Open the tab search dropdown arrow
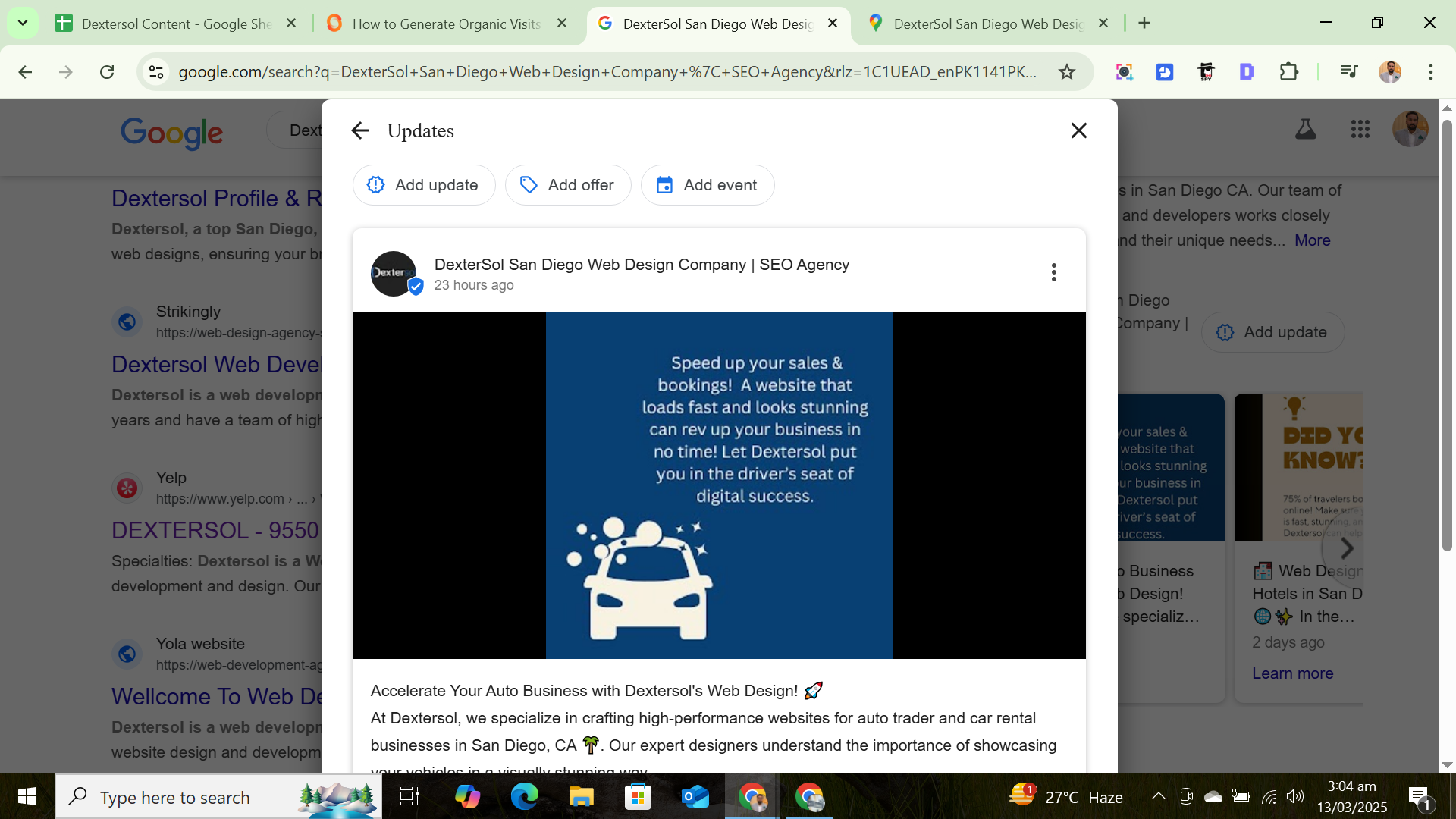The image size is (1456, 819). pyautogui.click(x=23, y=23)
